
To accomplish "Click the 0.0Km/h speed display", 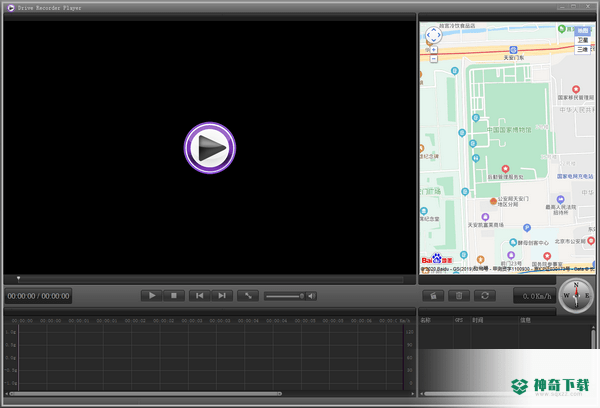I will [535, 296].
